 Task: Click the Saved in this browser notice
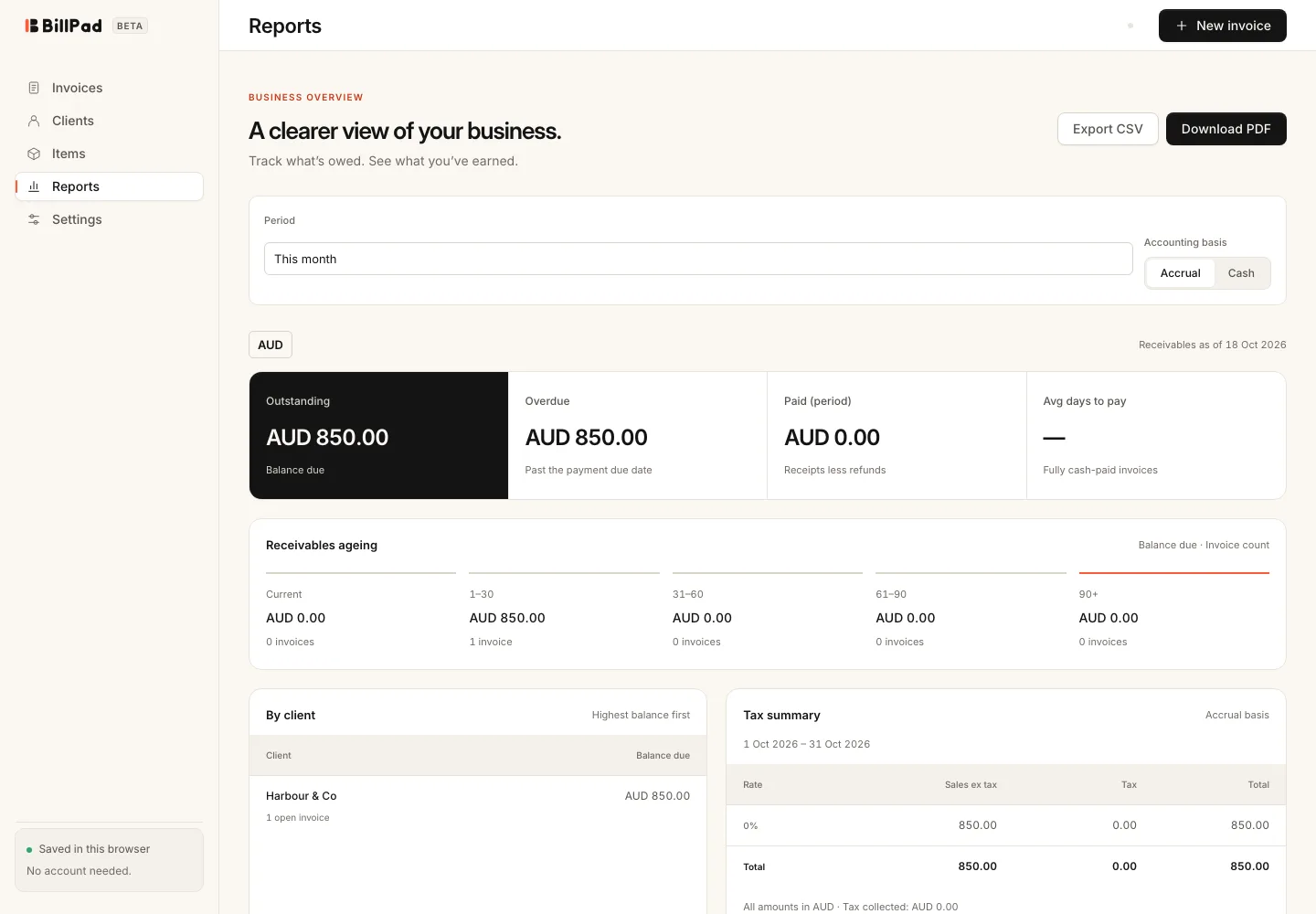click(110, 860)
